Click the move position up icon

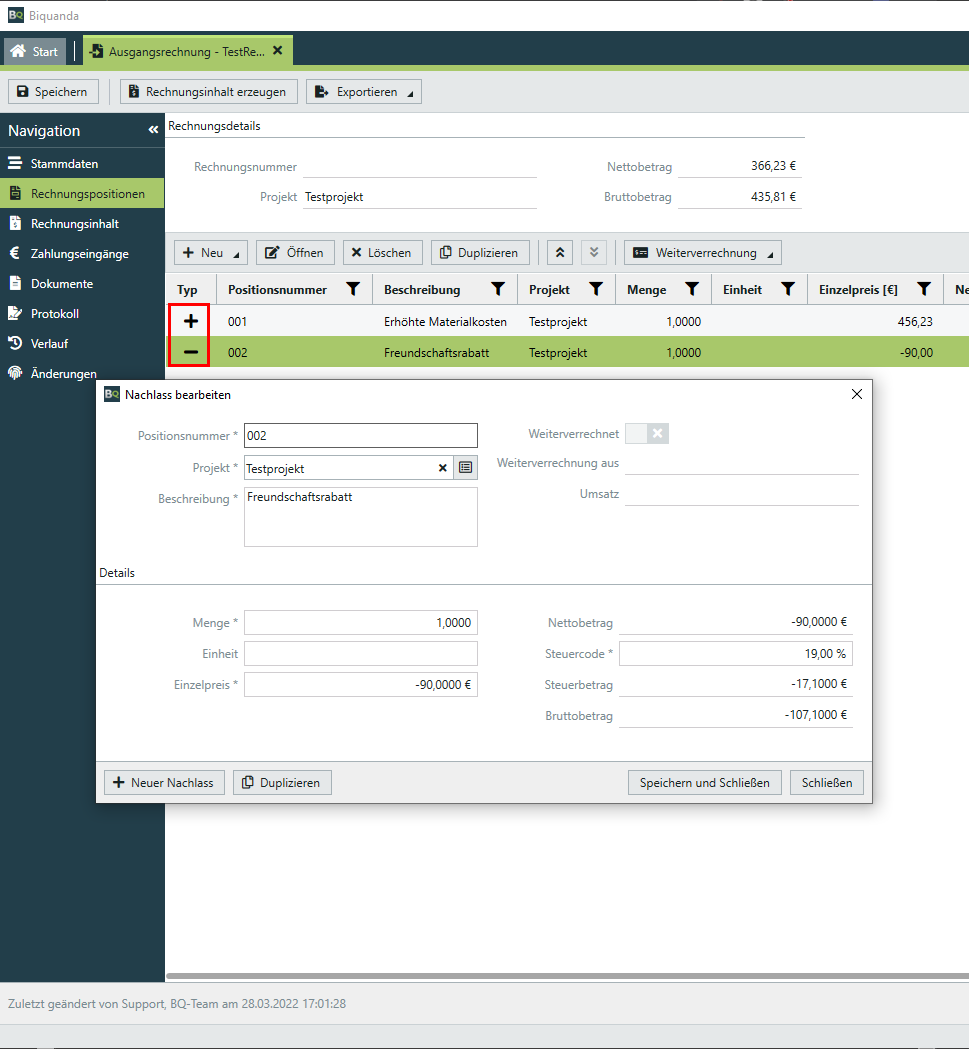559,253
